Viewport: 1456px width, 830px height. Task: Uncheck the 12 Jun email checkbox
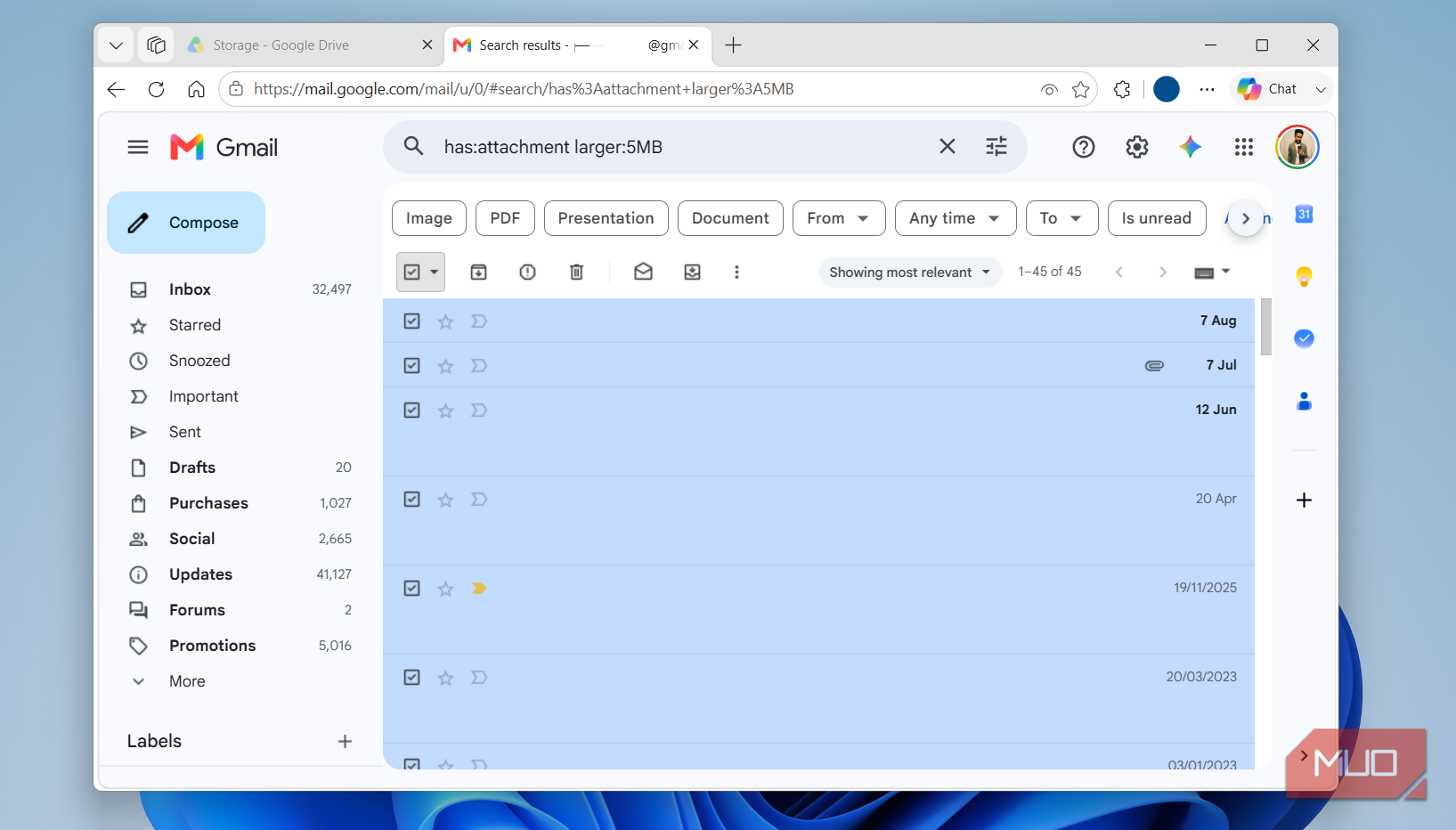click(x=412, y=411)
